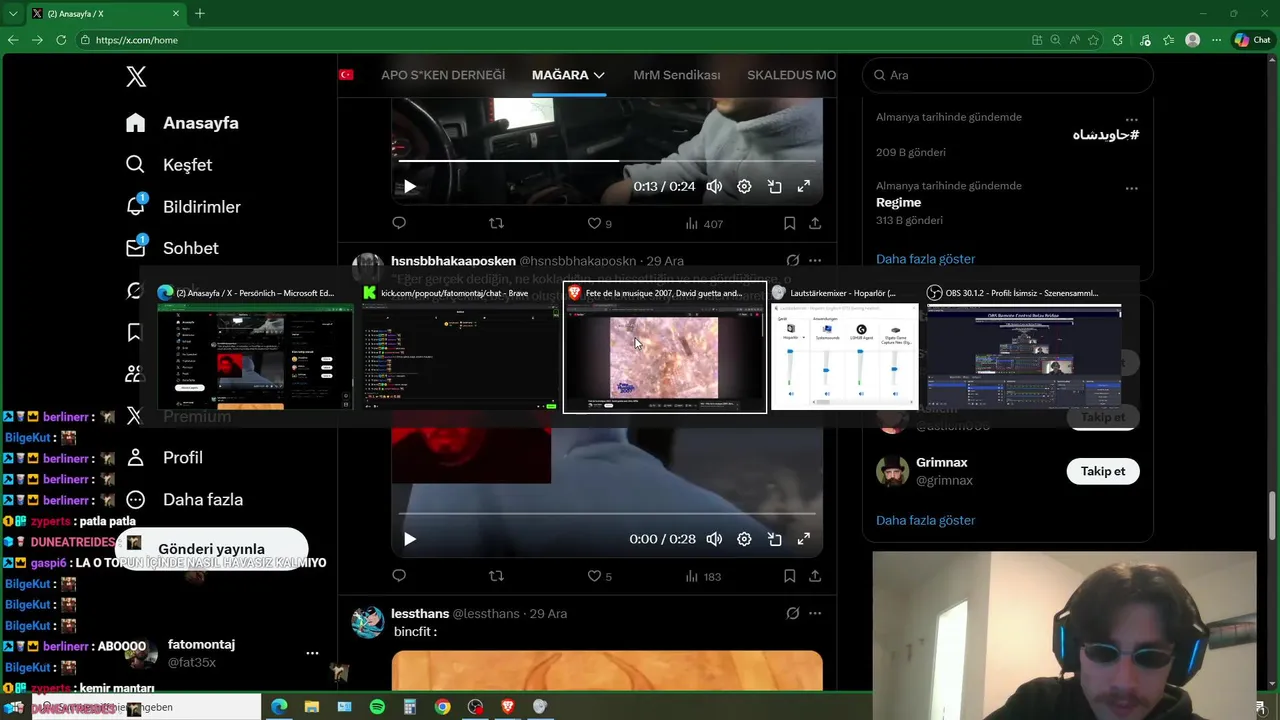Image resolution: width=1280 pixels, height=720 pixels.
Task: Enter fullscreen on first video
Action: tap(803, 186)
